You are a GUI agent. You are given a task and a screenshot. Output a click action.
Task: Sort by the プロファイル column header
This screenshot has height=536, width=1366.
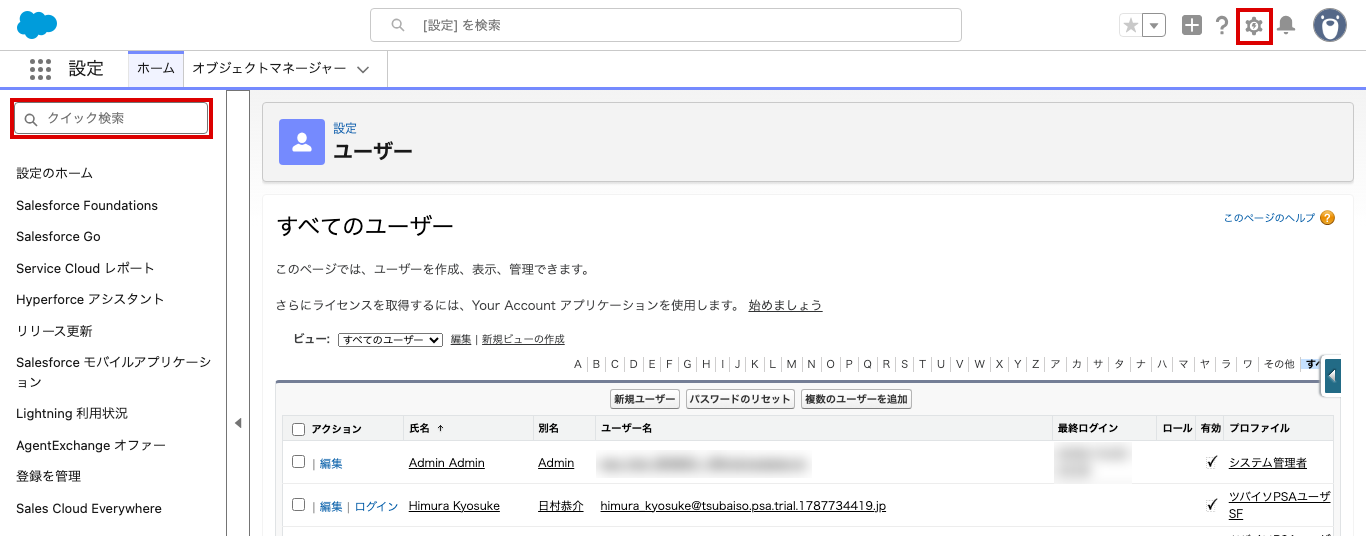[1259, 428]
